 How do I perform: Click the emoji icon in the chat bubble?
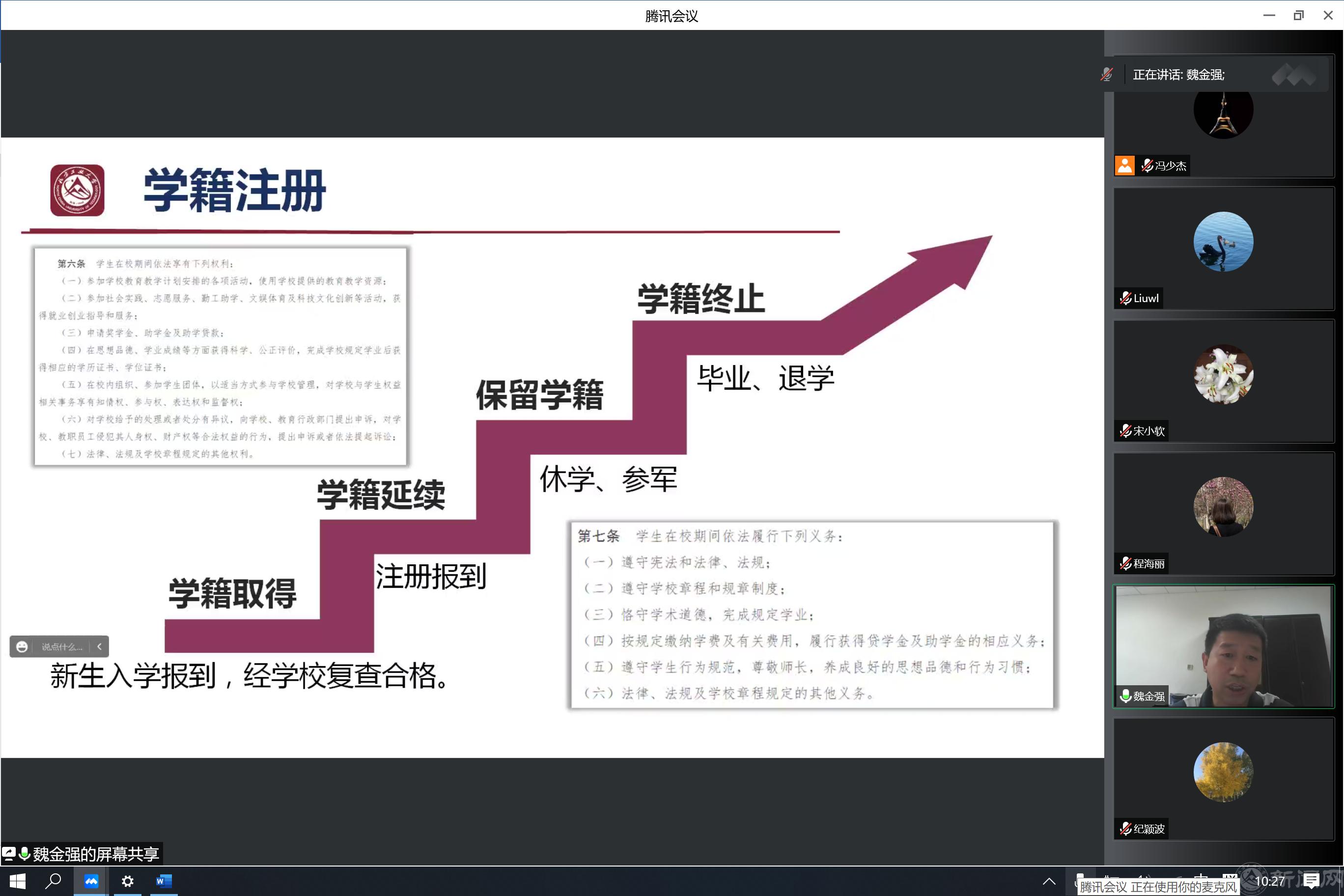click(22, 646)
